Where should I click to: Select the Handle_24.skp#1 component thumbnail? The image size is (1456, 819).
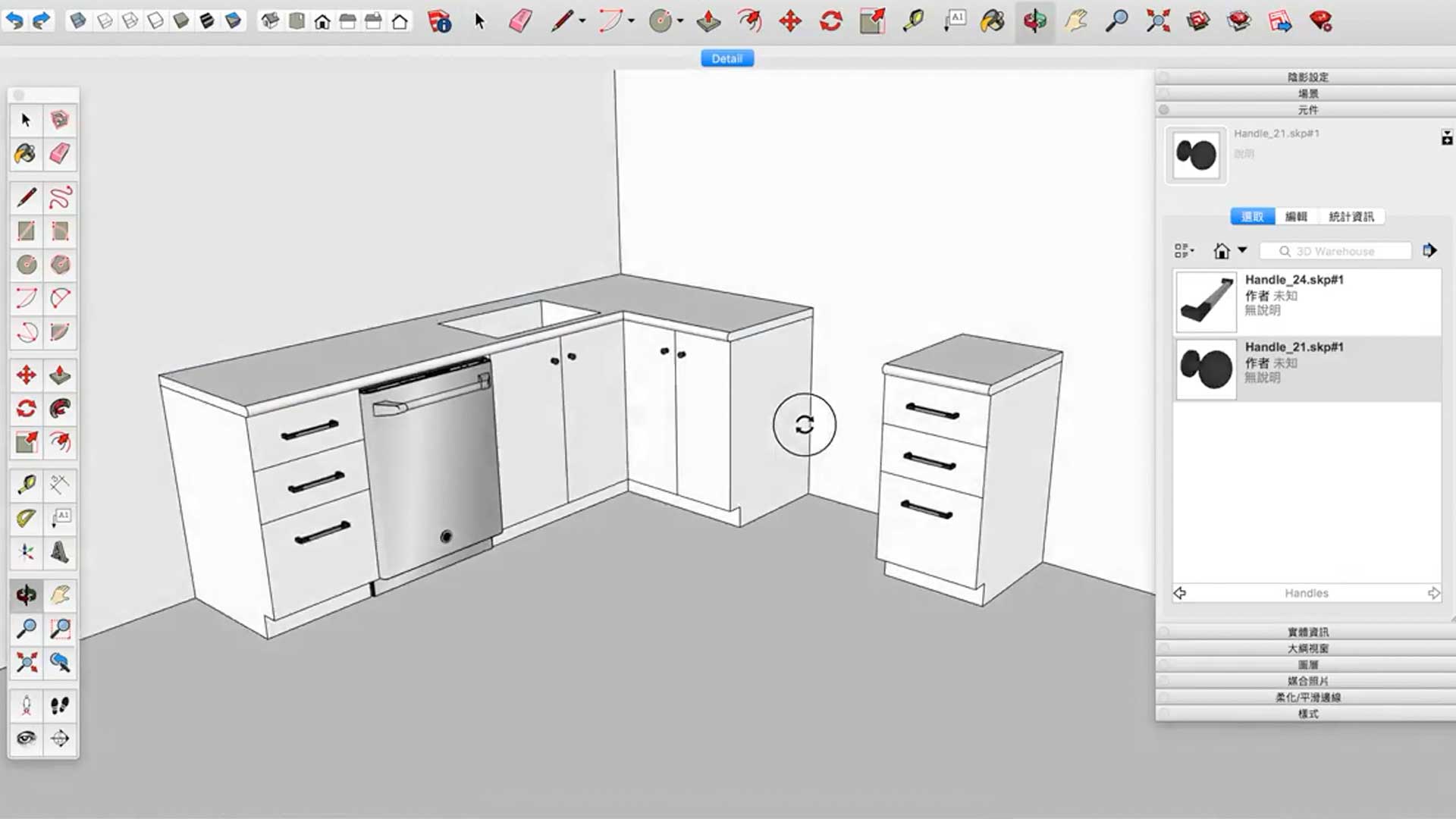coord(1206,302)
